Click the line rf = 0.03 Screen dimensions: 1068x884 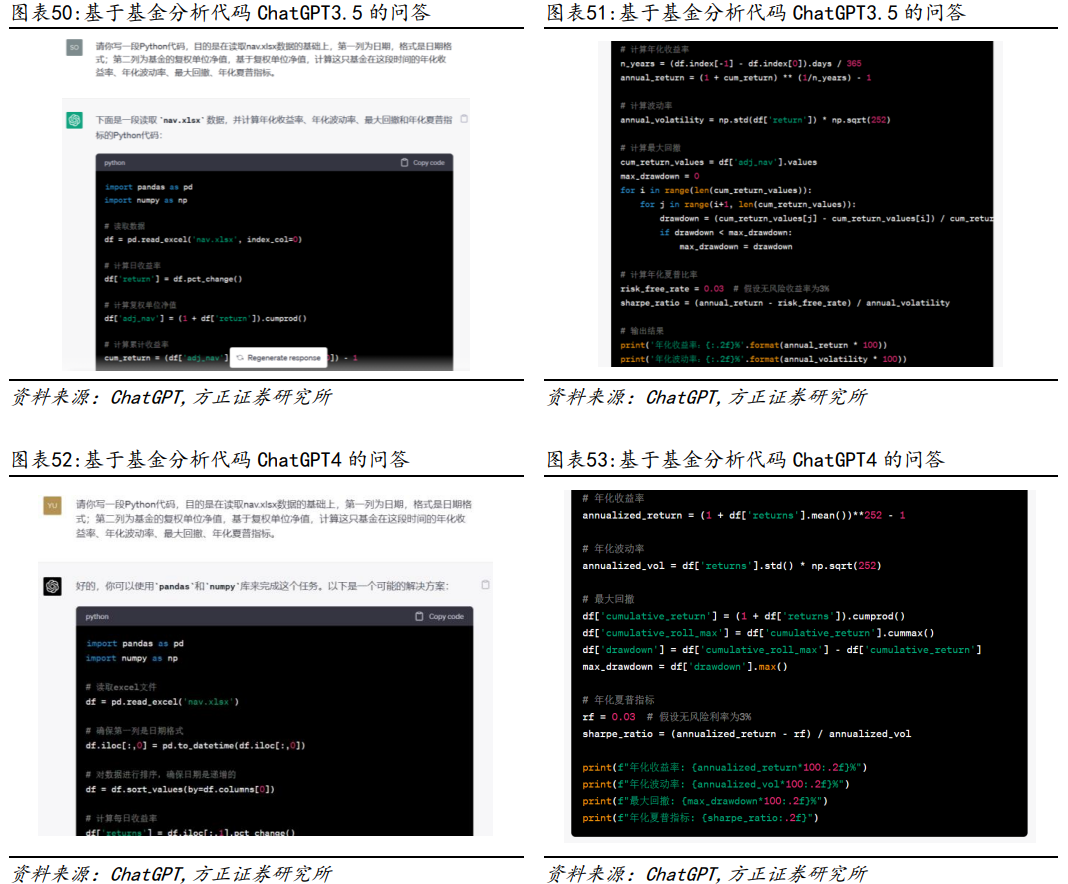coord(667,717)
